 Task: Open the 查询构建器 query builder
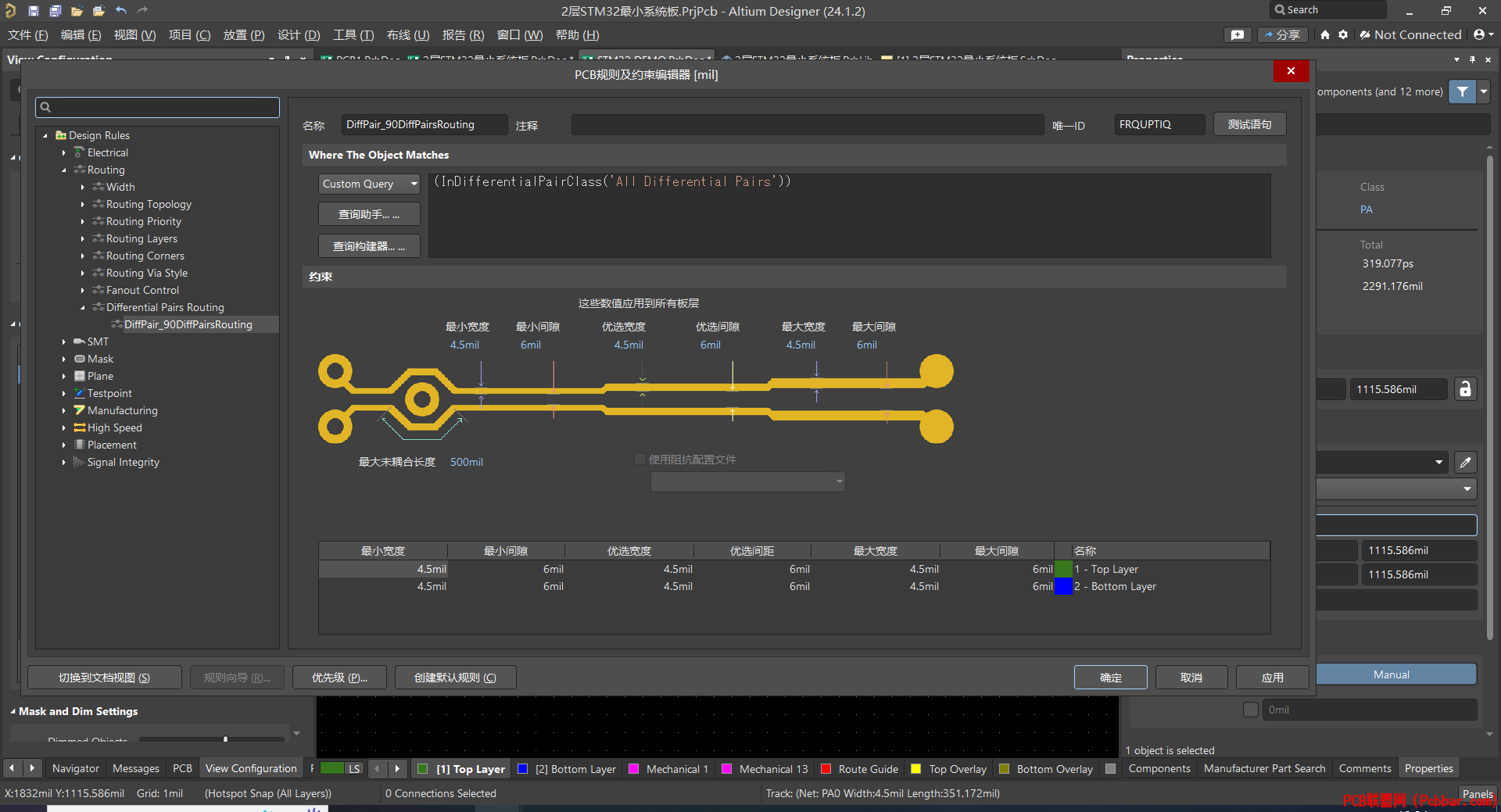tap(369, 246)
